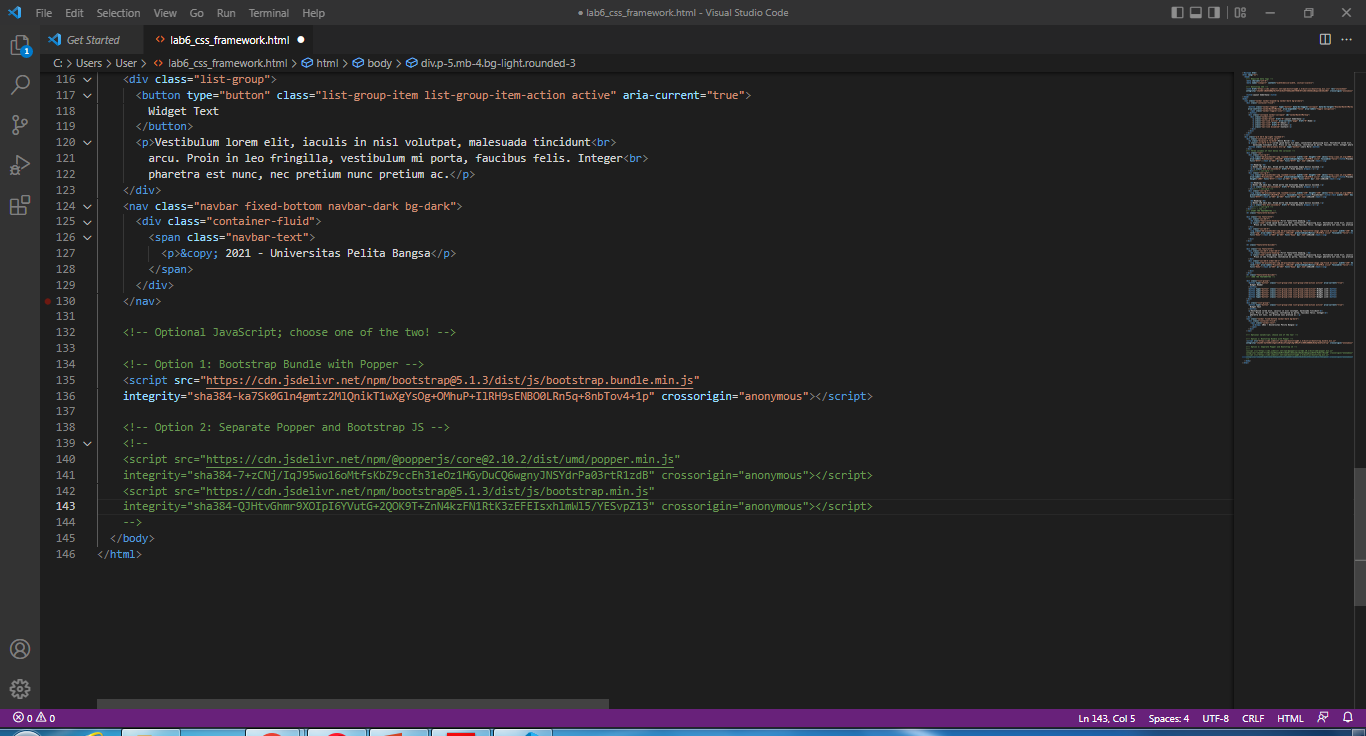Viewport: 1366px width, 736px height.
Task: Open the Search icon in activity bar
Action: tap(20, 85)
